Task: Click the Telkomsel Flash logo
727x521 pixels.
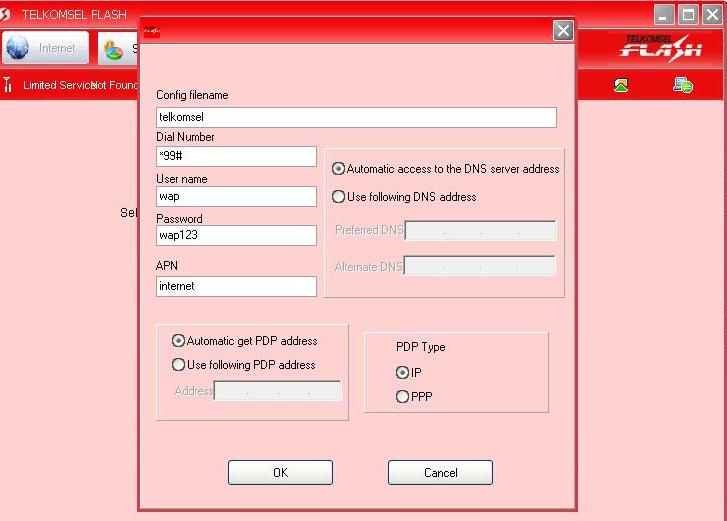Action: [x=660, y=48]
